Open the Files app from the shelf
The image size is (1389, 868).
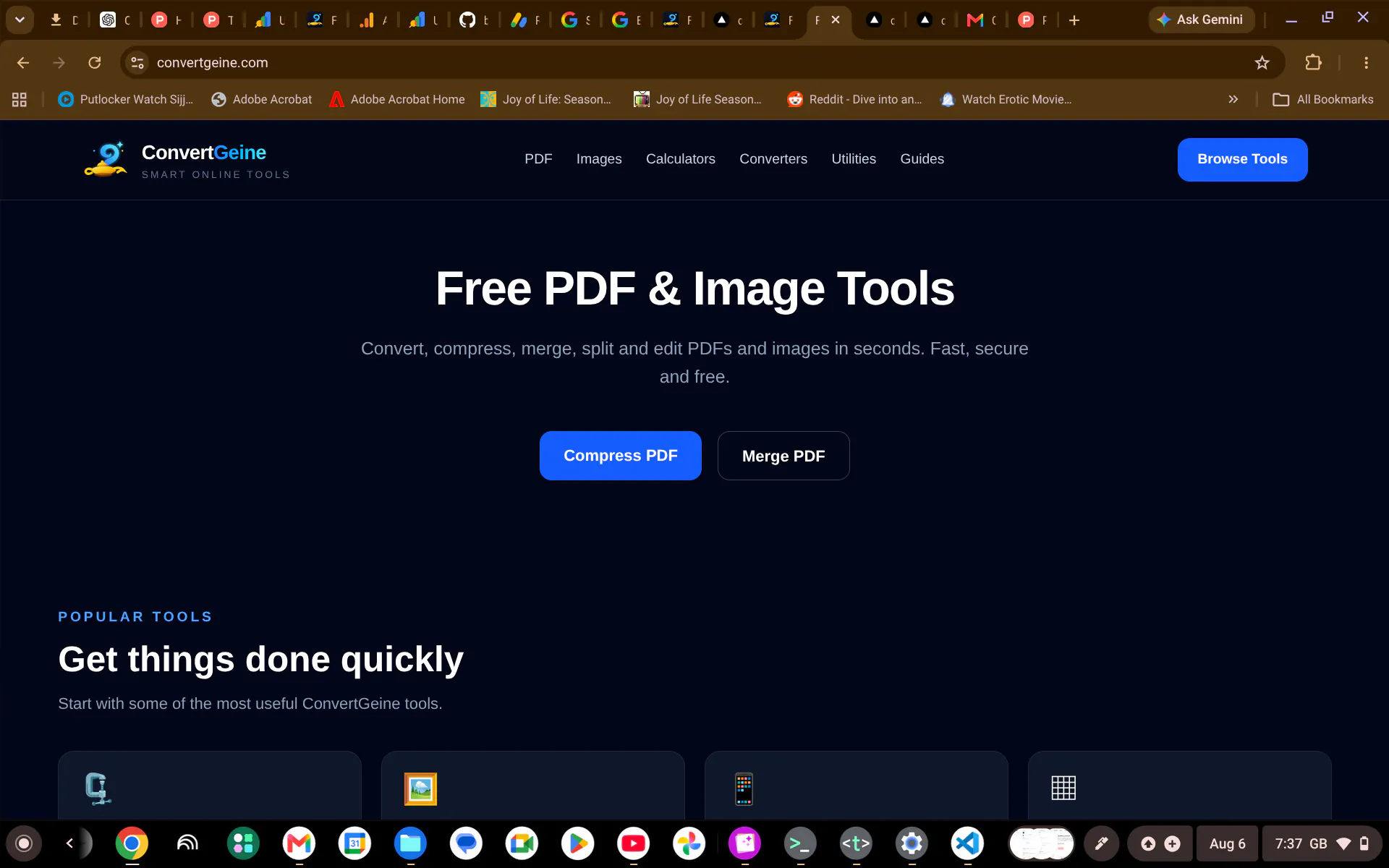pyautogui.click(x=410, y=843)
